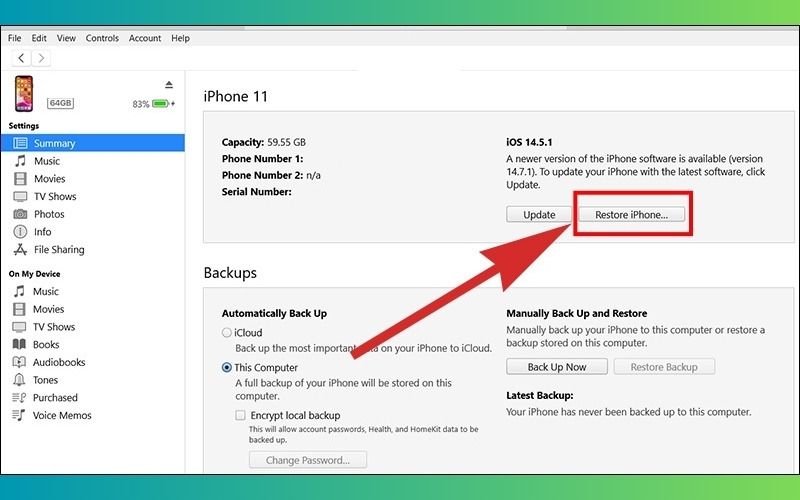Click the Update button

pos(539,215)
